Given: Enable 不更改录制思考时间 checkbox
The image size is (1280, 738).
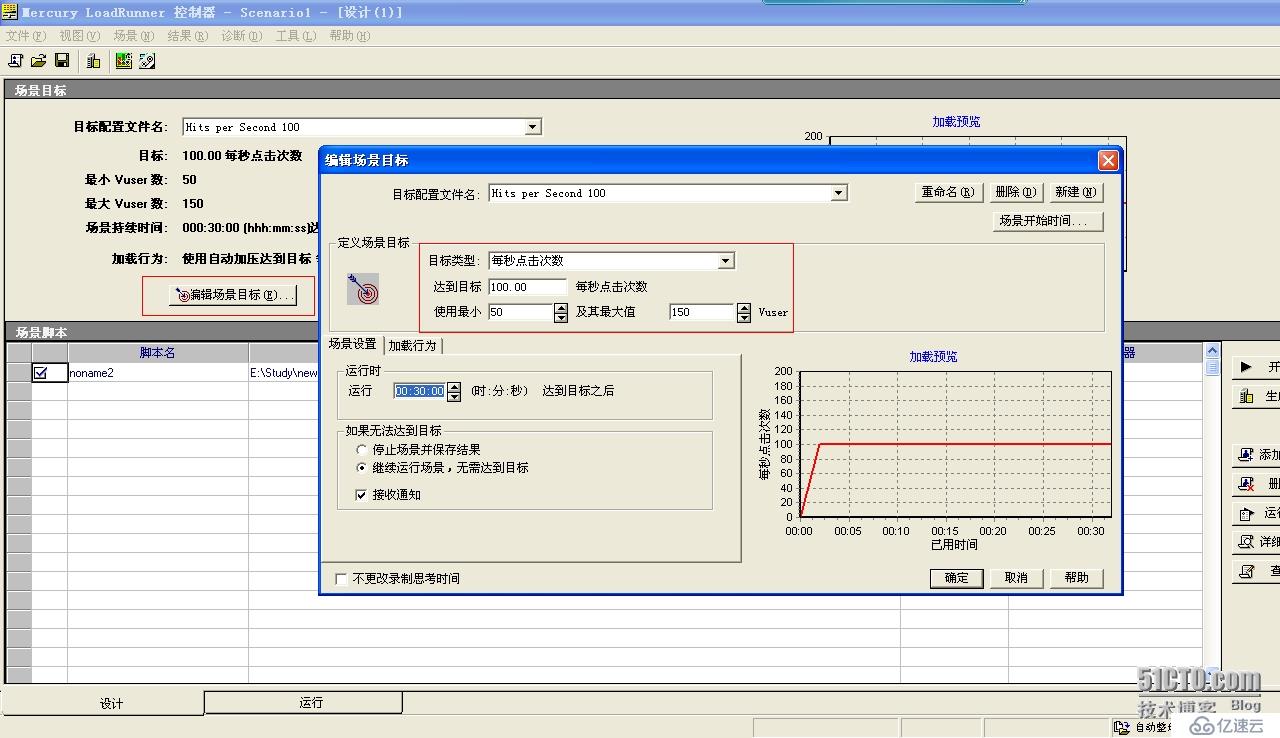Looking at the screenshot, I should pyautogui.click(x=342, y=579).
